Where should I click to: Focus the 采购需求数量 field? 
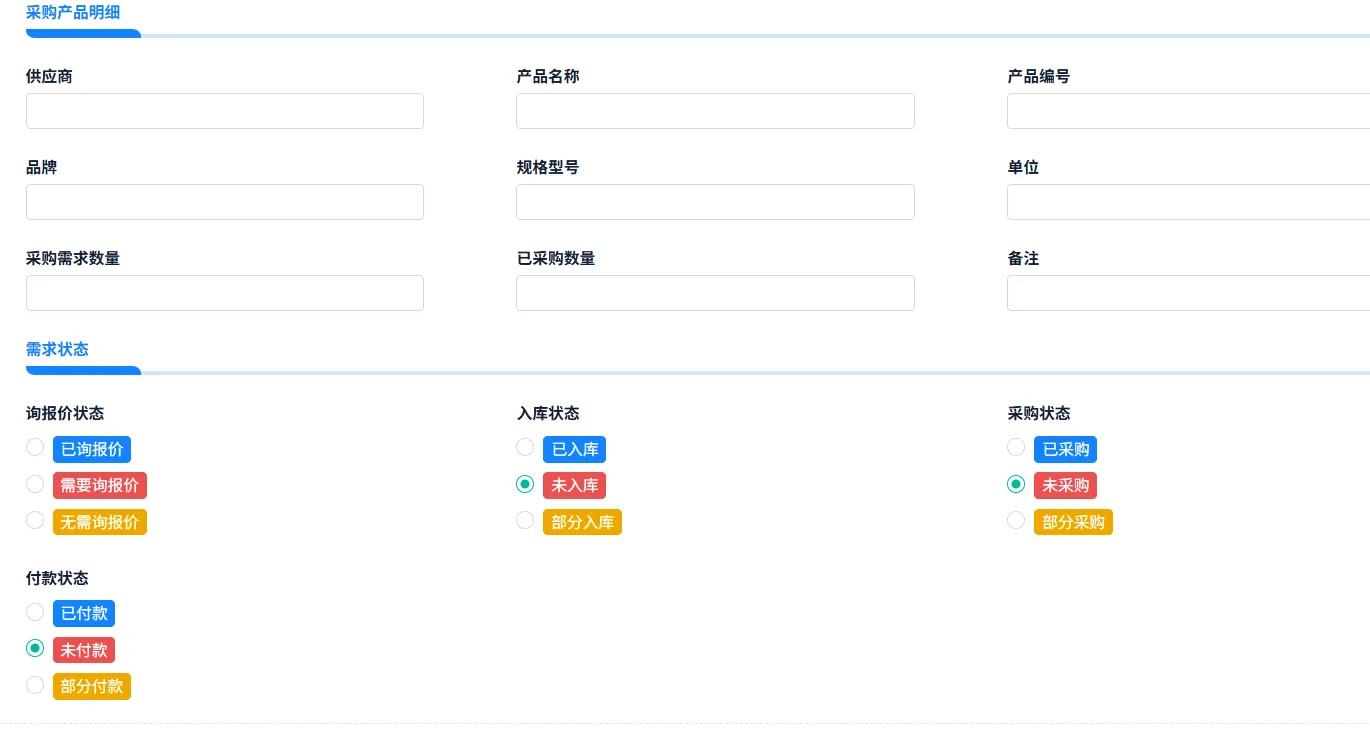click(x=225, y=293)
